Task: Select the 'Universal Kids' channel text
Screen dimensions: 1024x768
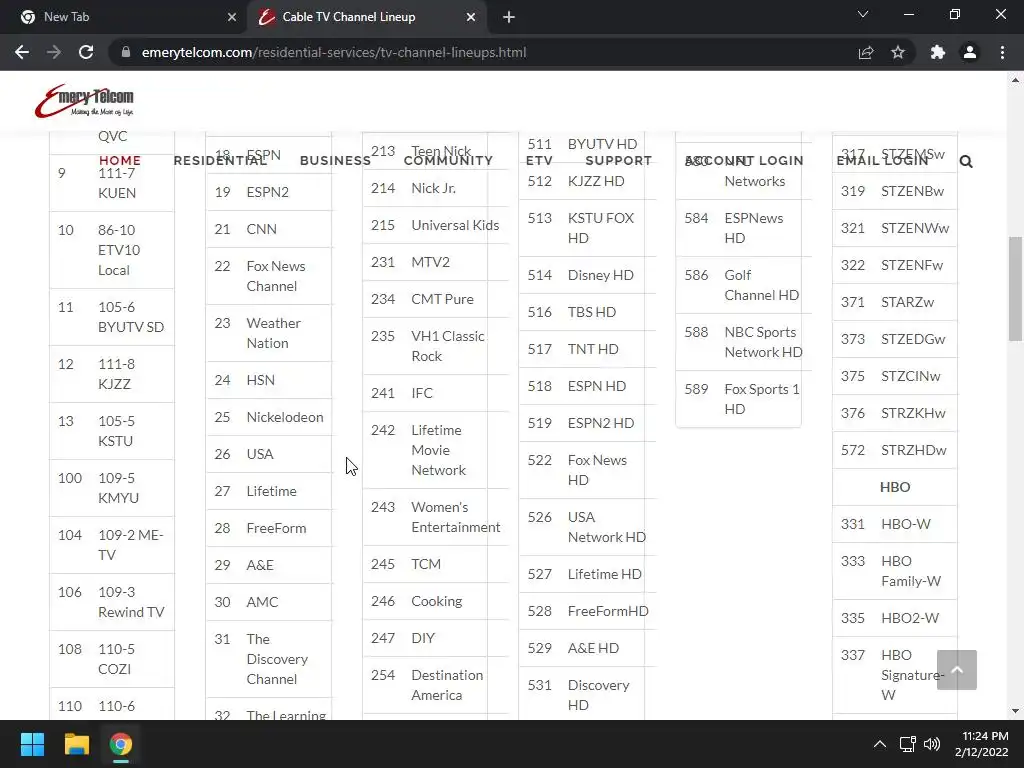Action: tap(455, 225)
